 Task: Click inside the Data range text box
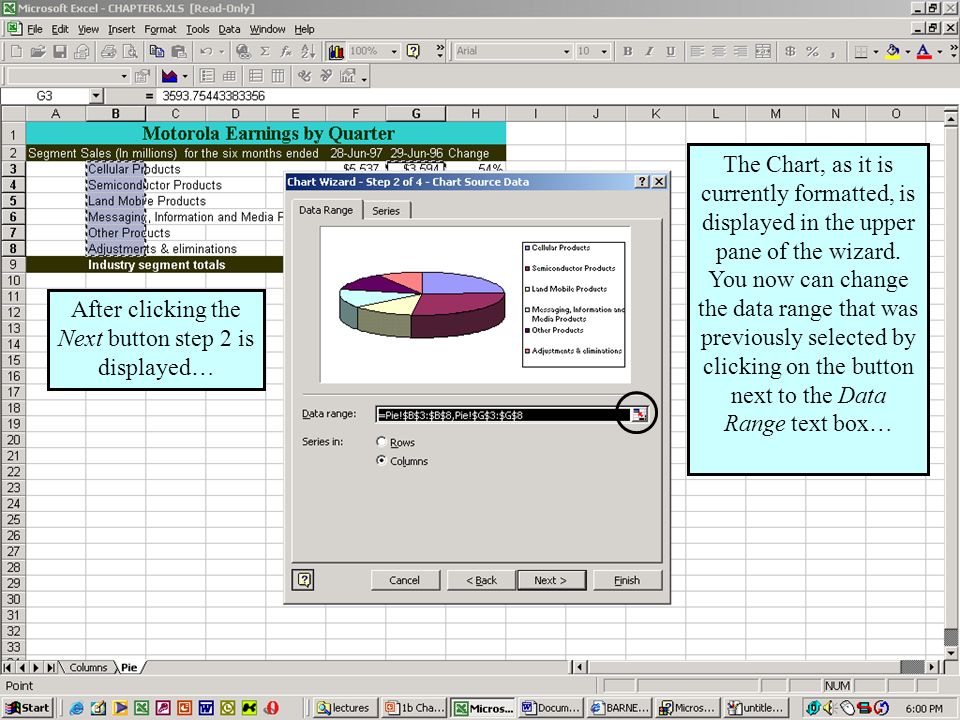point(503,414)
